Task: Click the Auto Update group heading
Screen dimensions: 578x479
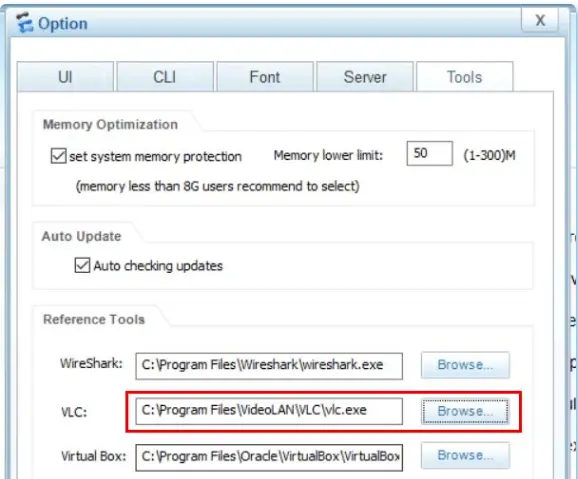Action: pos(81,236)
